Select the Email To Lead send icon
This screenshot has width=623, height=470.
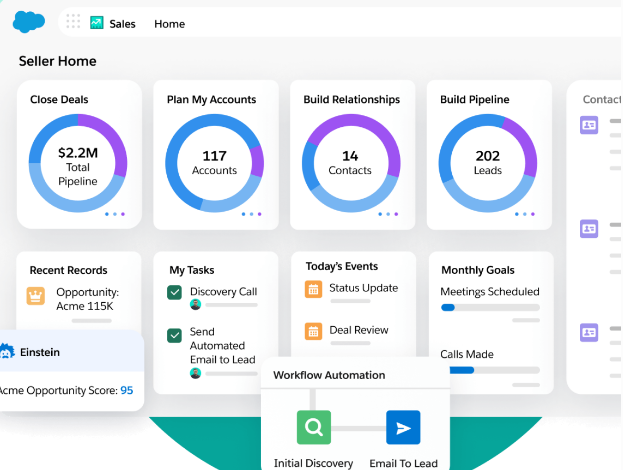coord(403,427)
